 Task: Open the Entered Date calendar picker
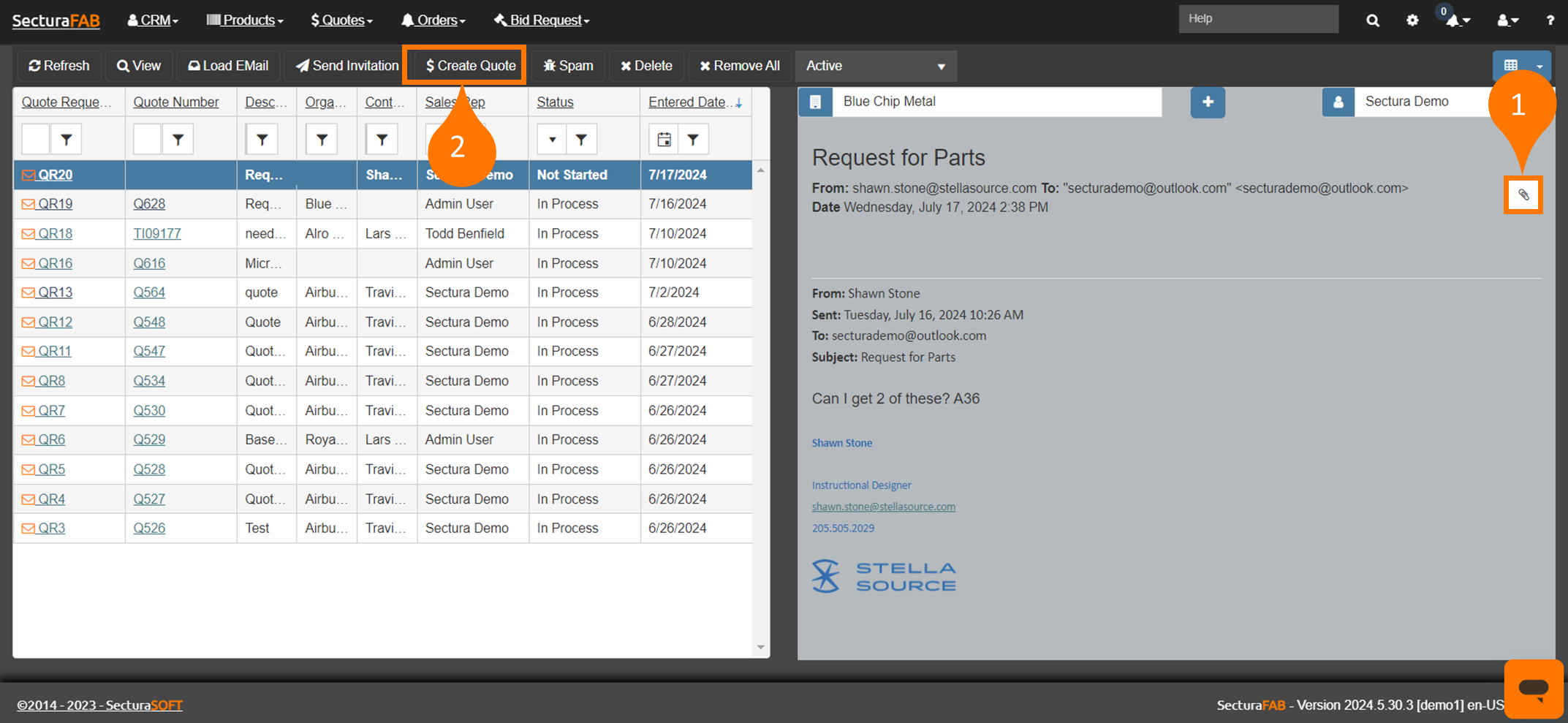tap(664, 139)
